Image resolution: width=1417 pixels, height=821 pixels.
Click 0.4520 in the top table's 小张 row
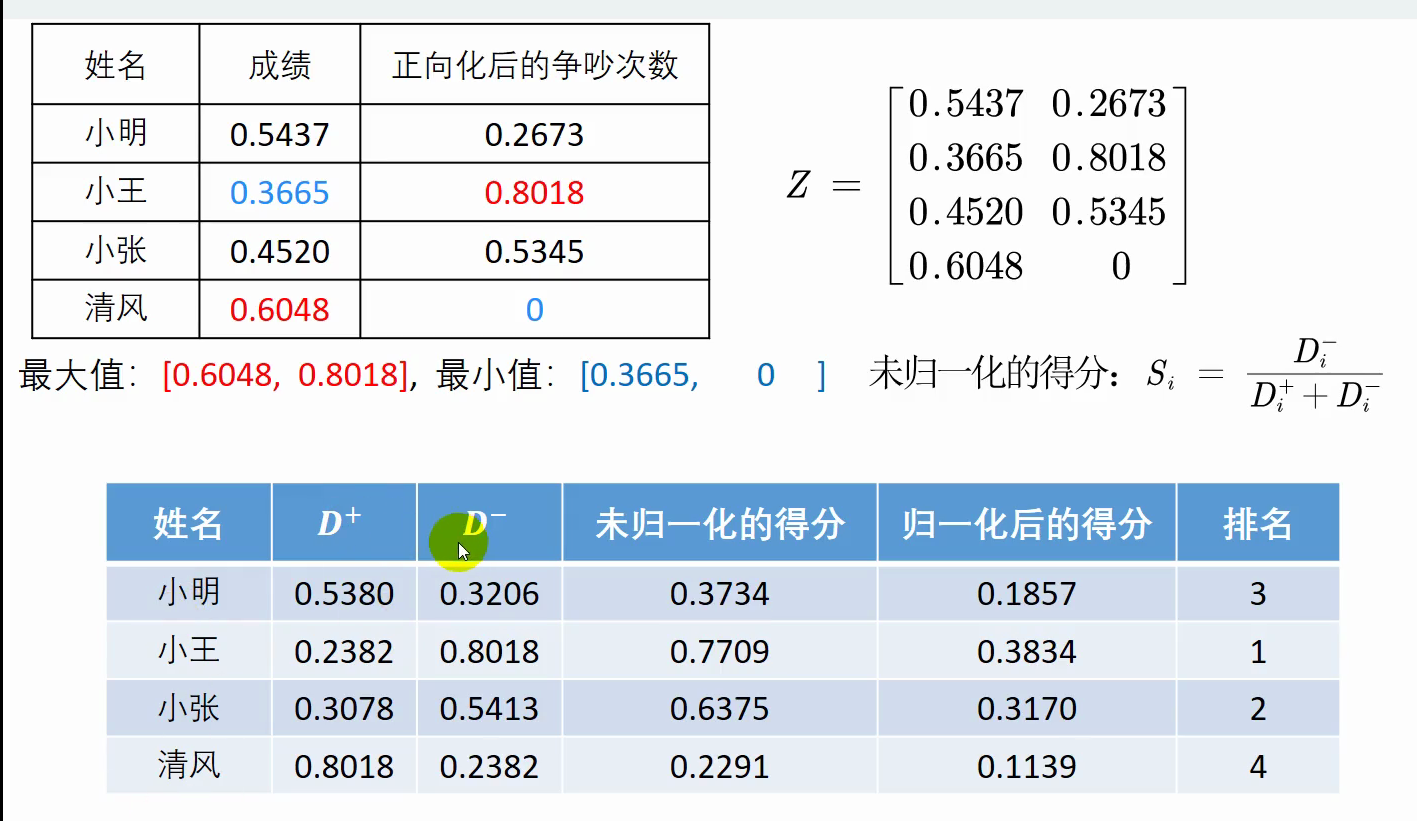[x=279, y=251]
